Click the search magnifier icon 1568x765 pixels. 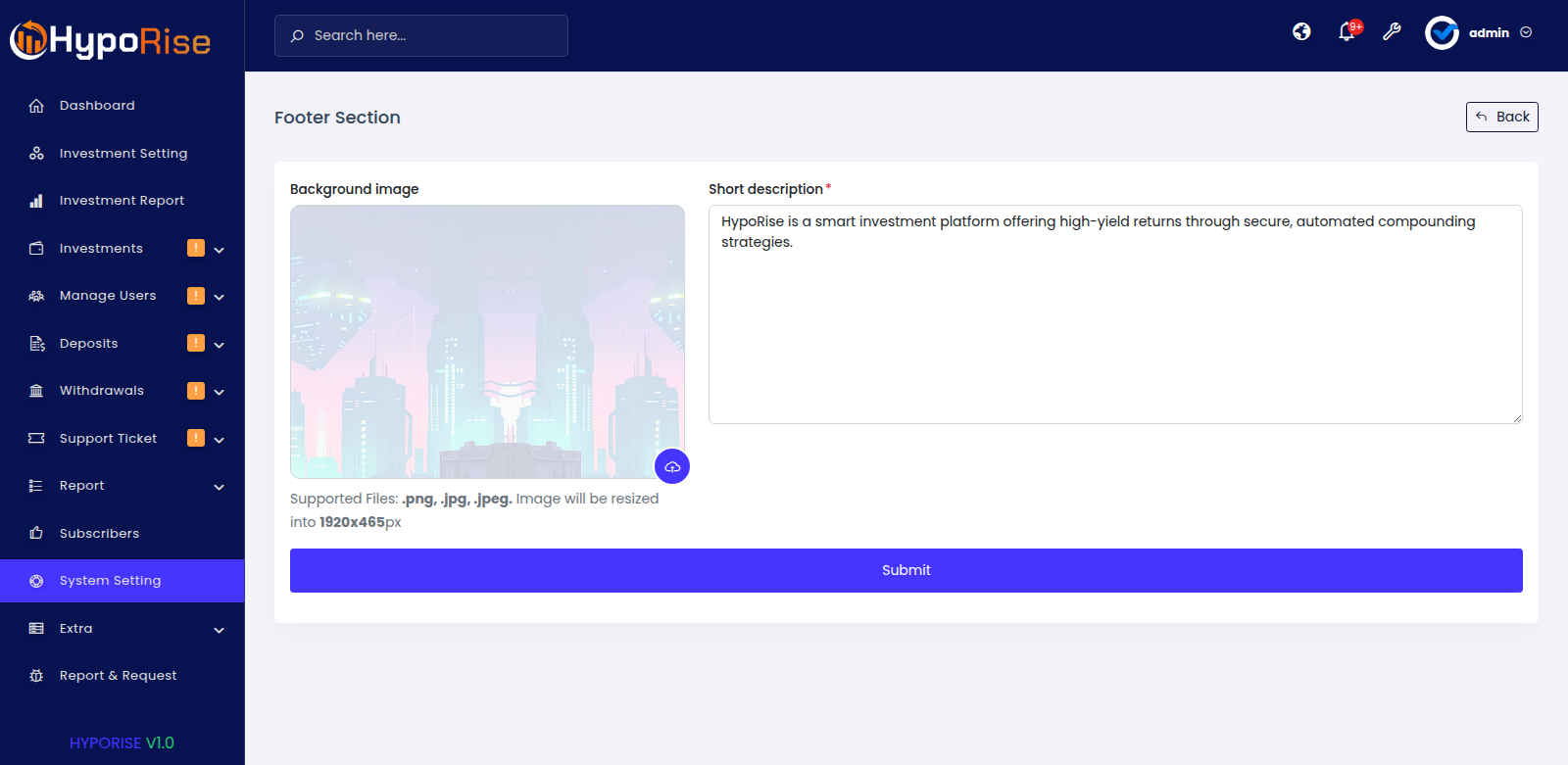pos(297,36)
